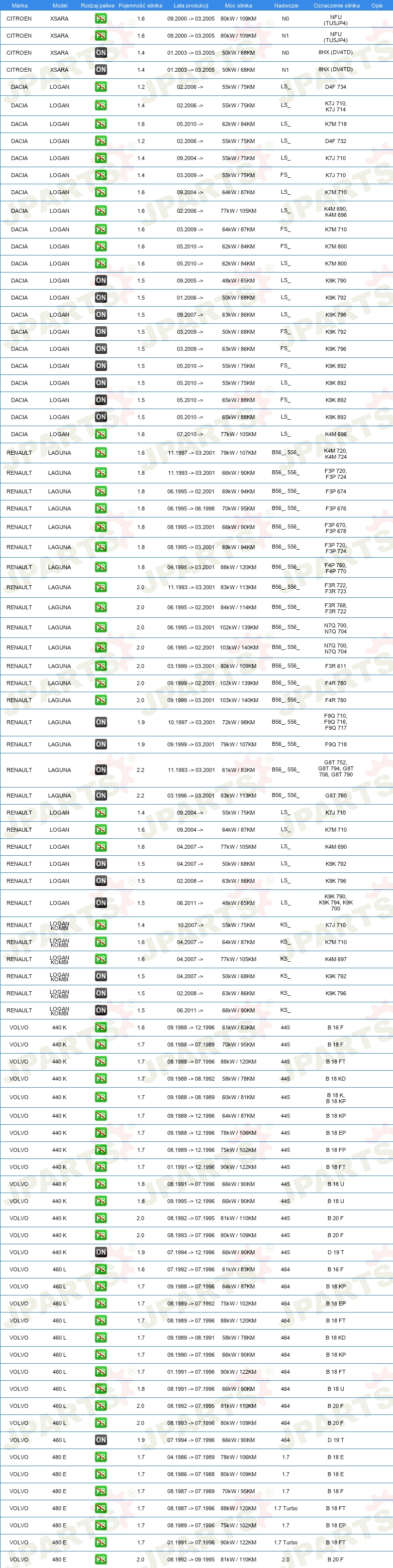Click production dates '04.1986 -> 07.1989' cell
393x1568 pixels.
tap(190, 1457)
